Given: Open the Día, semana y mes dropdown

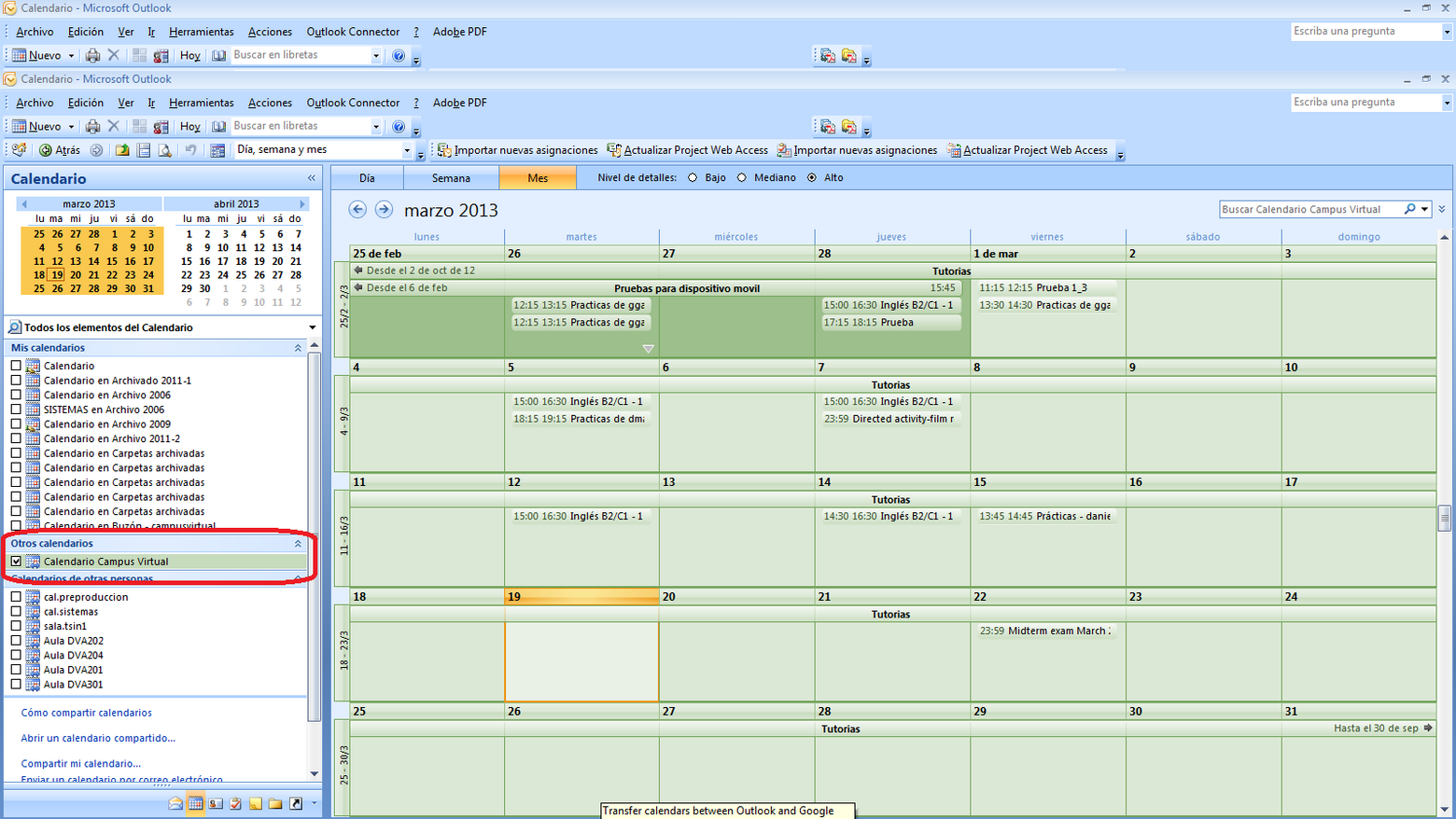Looking at the screenshot, I should tap(408, 149).
